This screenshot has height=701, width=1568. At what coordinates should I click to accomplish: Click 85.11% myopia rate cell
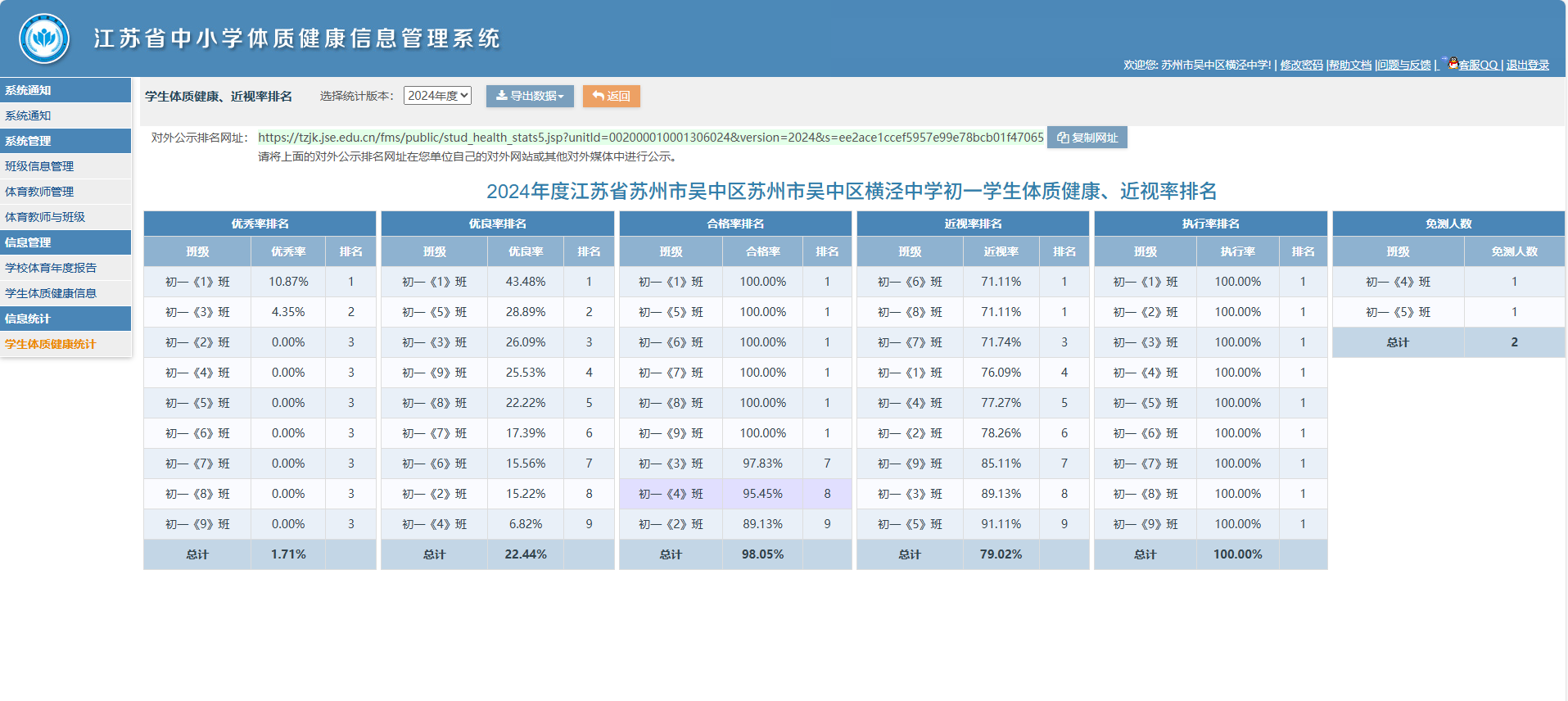pyautogui.click(x=1001, y=464)
